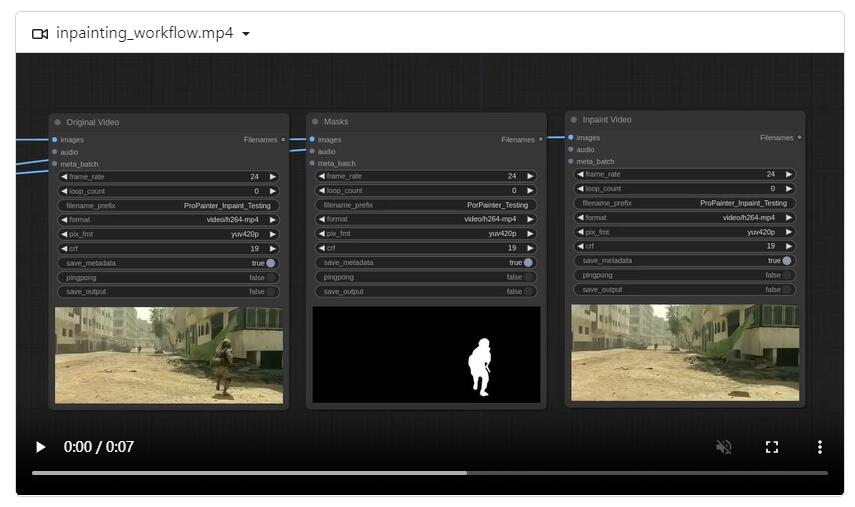Collapse the Inpaint Video node via its dot
This screenshot has height=507, width=855.
pyautogui.click(x=574, y=119)
